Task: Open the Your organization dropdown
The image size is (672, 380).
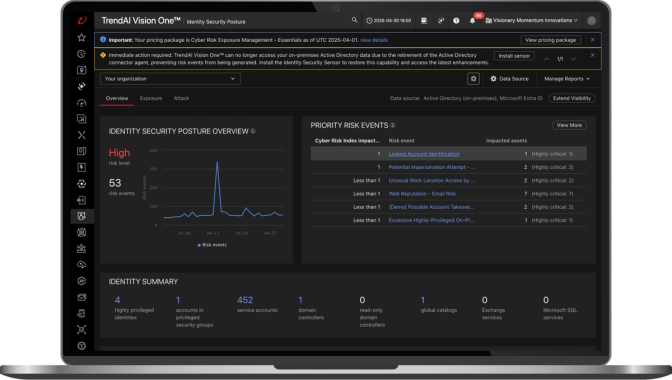Action: pos(170,79)
